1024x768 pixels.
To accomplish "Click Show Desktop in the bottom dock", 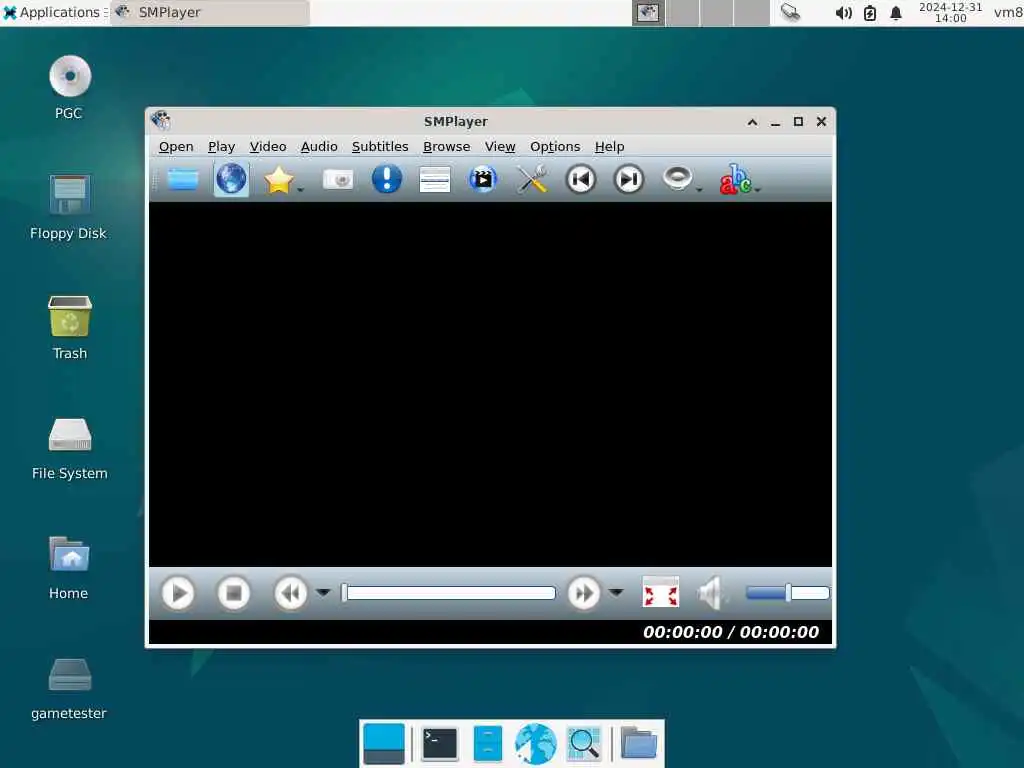I will click(384, 743).
